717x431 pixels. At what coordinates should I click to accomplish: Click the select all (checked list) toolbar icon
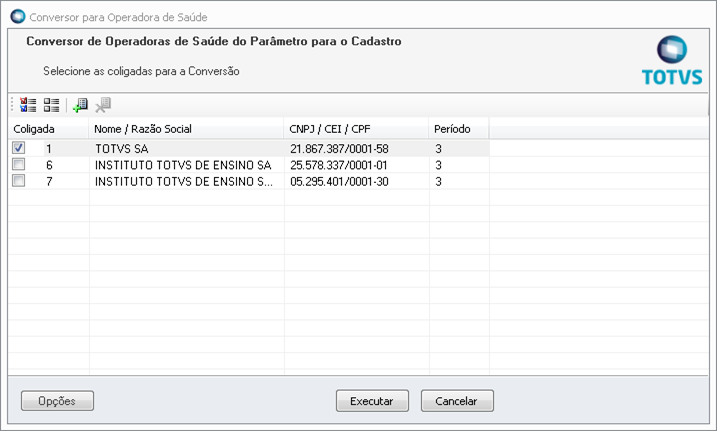[28, 104]
